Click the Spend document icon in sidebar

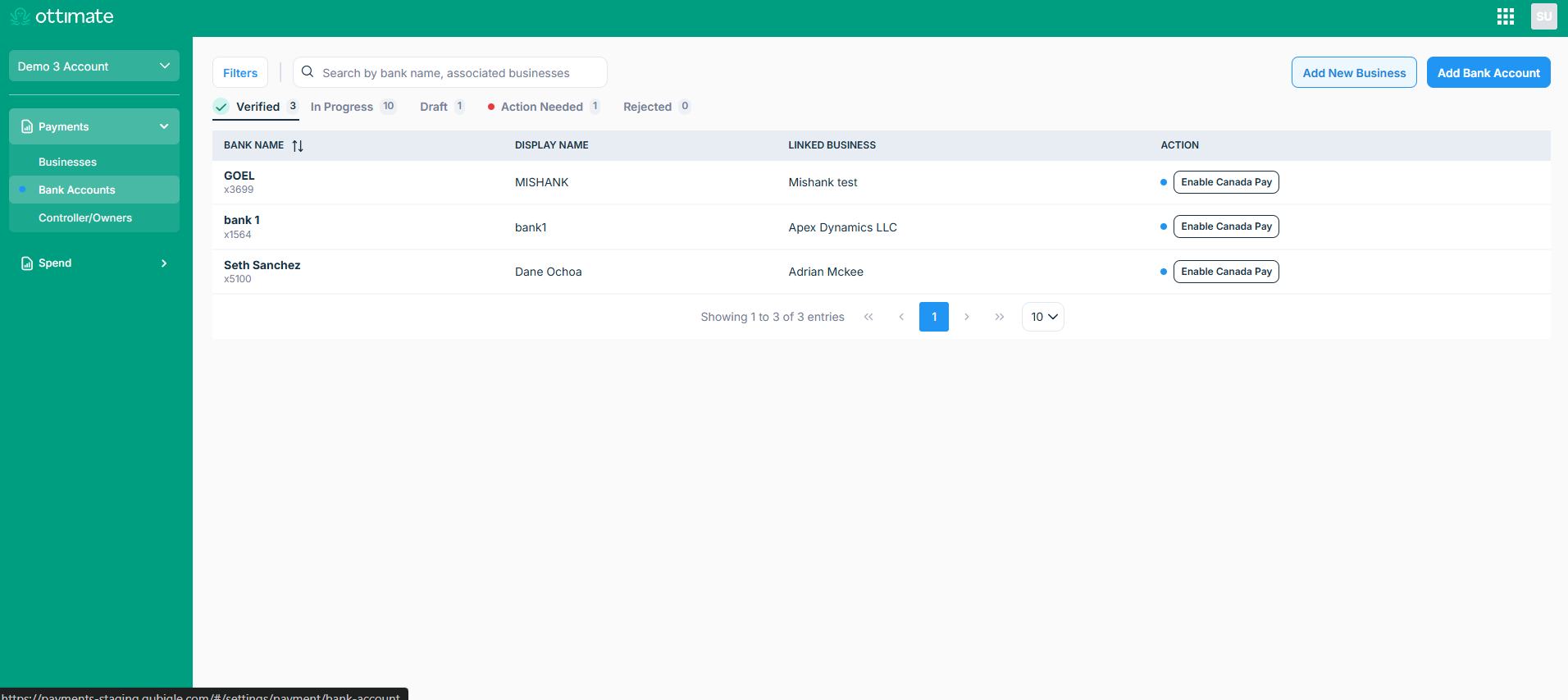point(27,263)
